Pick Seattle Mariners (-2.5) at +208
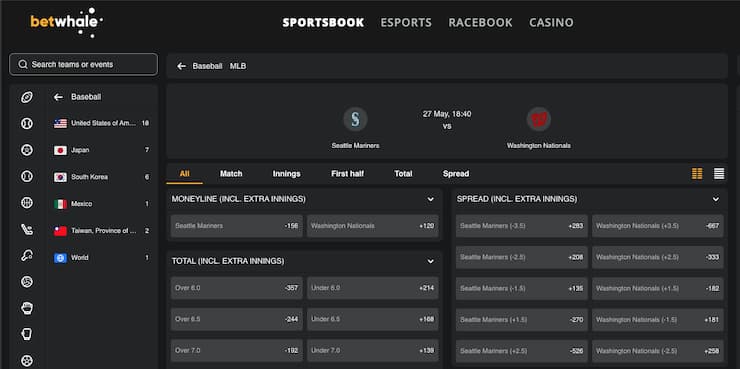Image resolution: width=740 pixels, height=369 pixels. [x=521, y=258]
